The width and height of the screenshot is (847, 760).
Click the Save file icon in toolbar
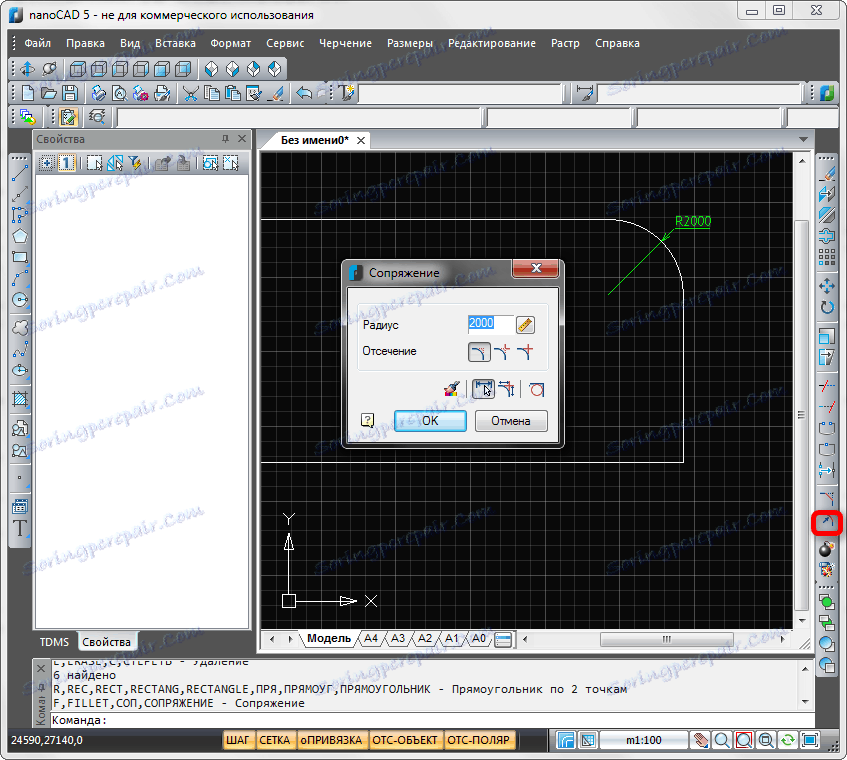pyautogui.click(x=71, y=93)
